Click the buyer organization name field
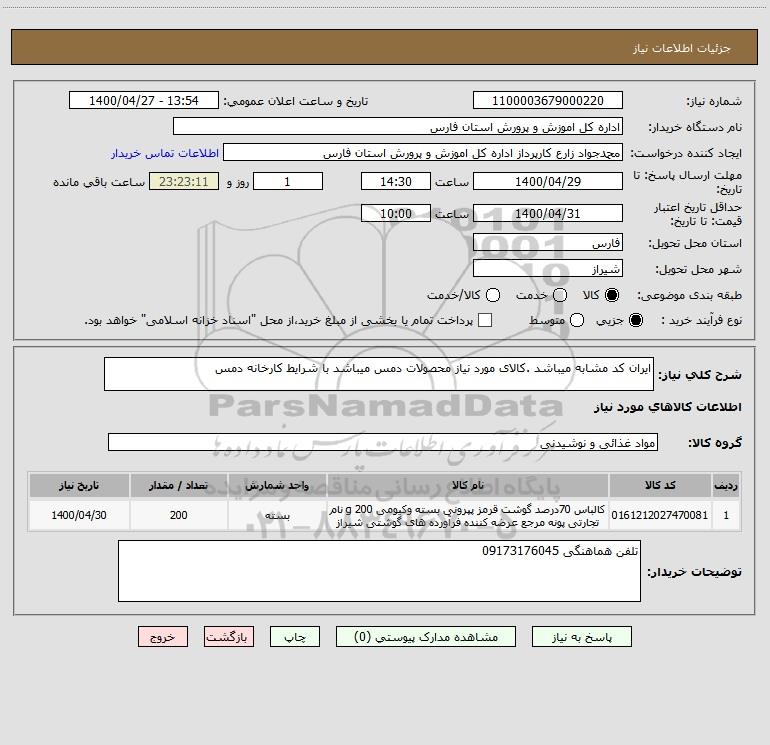This screenshot has height=745, width=770. click(398, 126)
